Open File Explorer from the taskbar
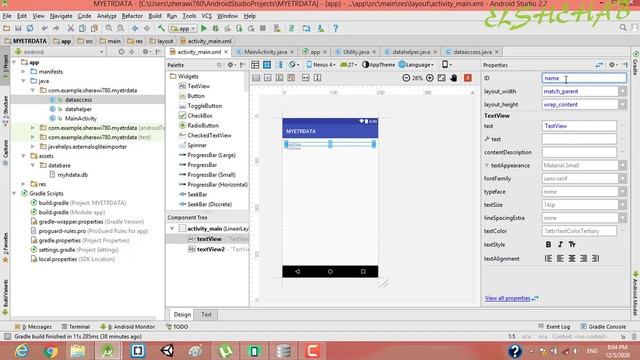This screenshot has height=360, width=640. (x=78, y=351)
